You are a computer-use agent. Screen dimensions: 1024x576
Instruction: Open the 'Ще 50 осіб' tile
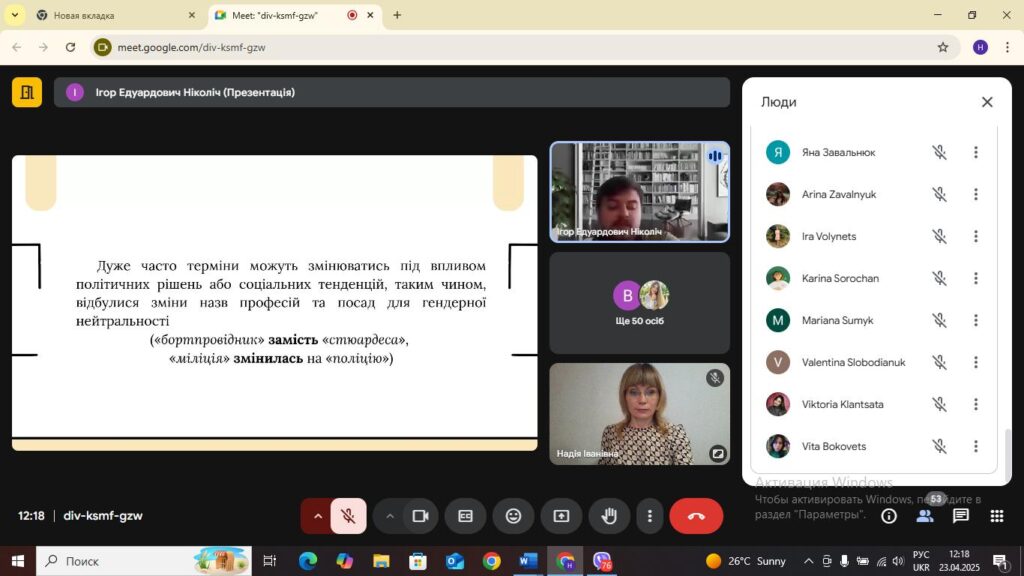(x=639, y=303)
